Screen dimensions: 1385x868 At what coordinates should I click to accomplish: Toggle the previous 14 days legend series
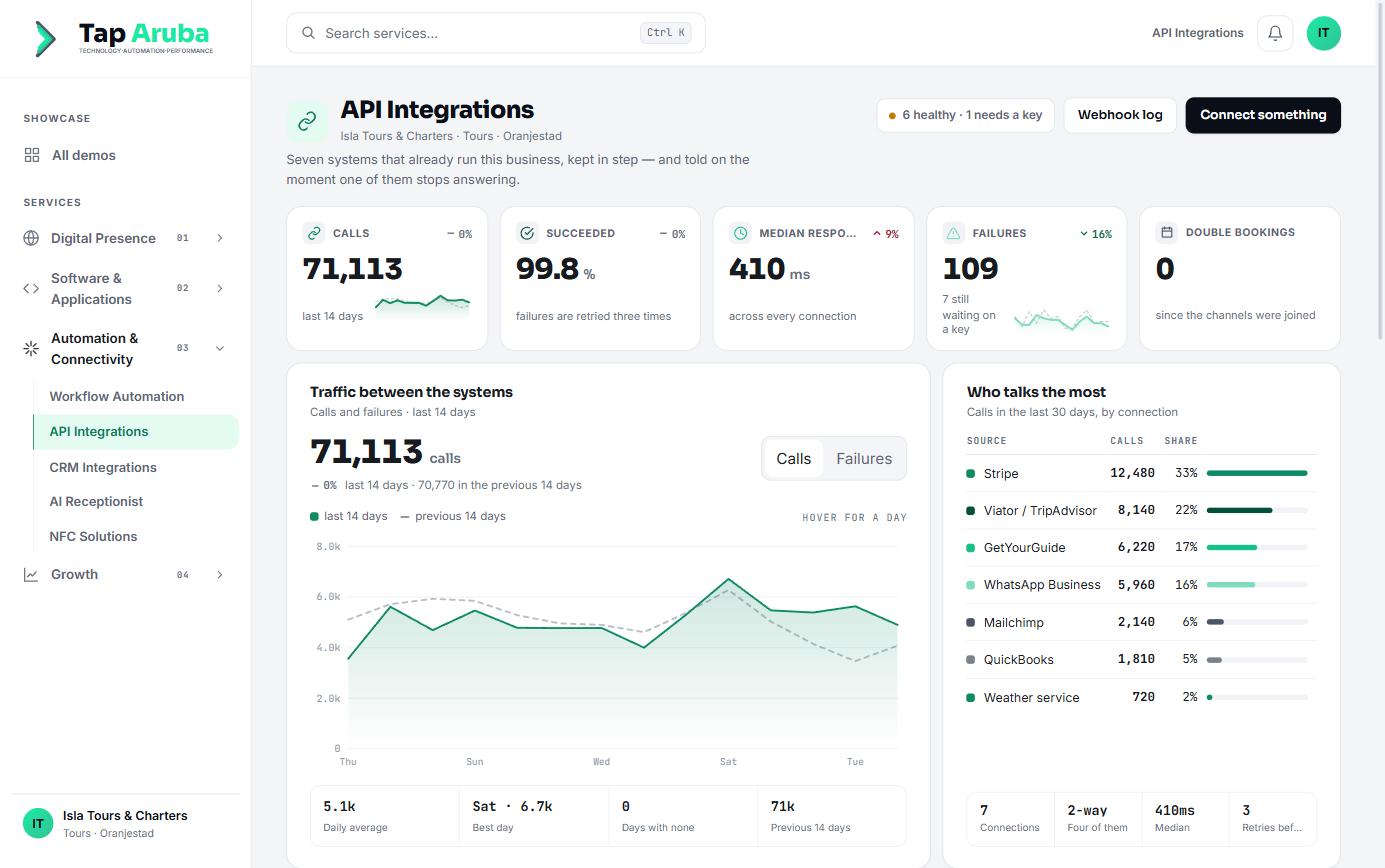pyautogui.click(x=453, y=516)
